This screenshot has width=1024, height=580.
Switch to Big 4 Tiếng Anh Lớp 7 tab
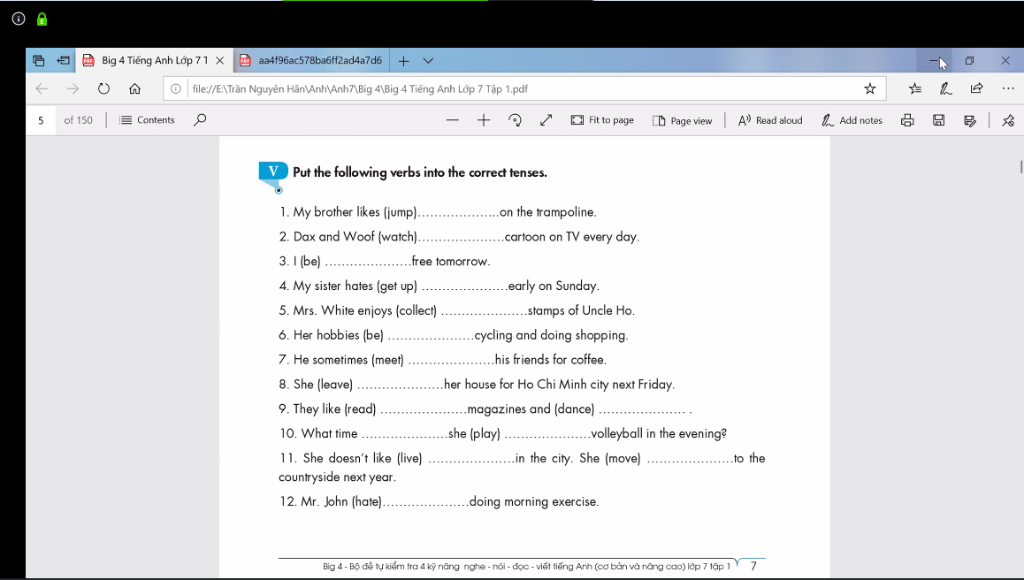click(x=154, y=61)
